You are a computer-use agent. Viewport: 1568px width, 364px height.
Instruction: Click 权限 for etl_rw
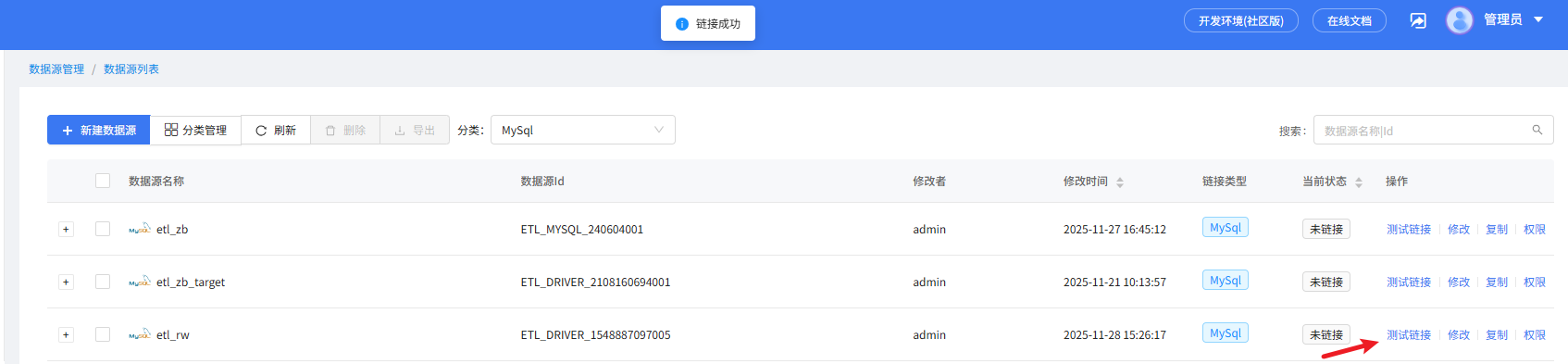(x=1535, y=335)
